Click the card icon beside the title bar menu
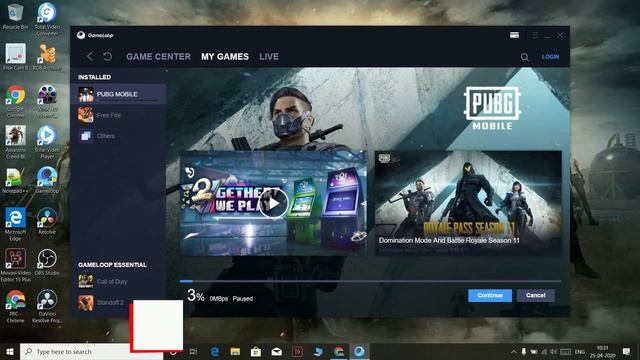The width and height of the screenshot is (640, 360). 514,35
